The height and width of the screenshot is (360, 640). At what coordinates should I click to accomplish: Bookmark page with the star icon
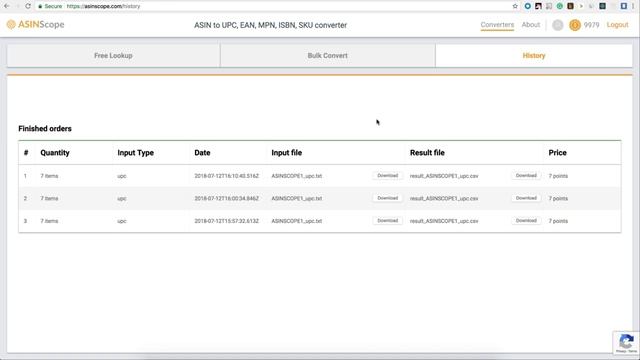515,6
